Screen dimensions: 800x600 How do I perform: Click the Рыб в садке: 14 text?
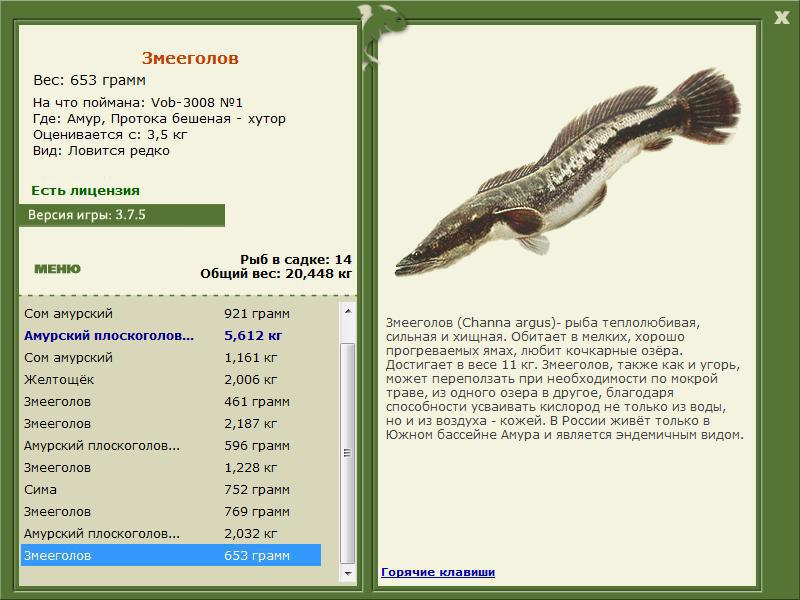pos(296,259)
